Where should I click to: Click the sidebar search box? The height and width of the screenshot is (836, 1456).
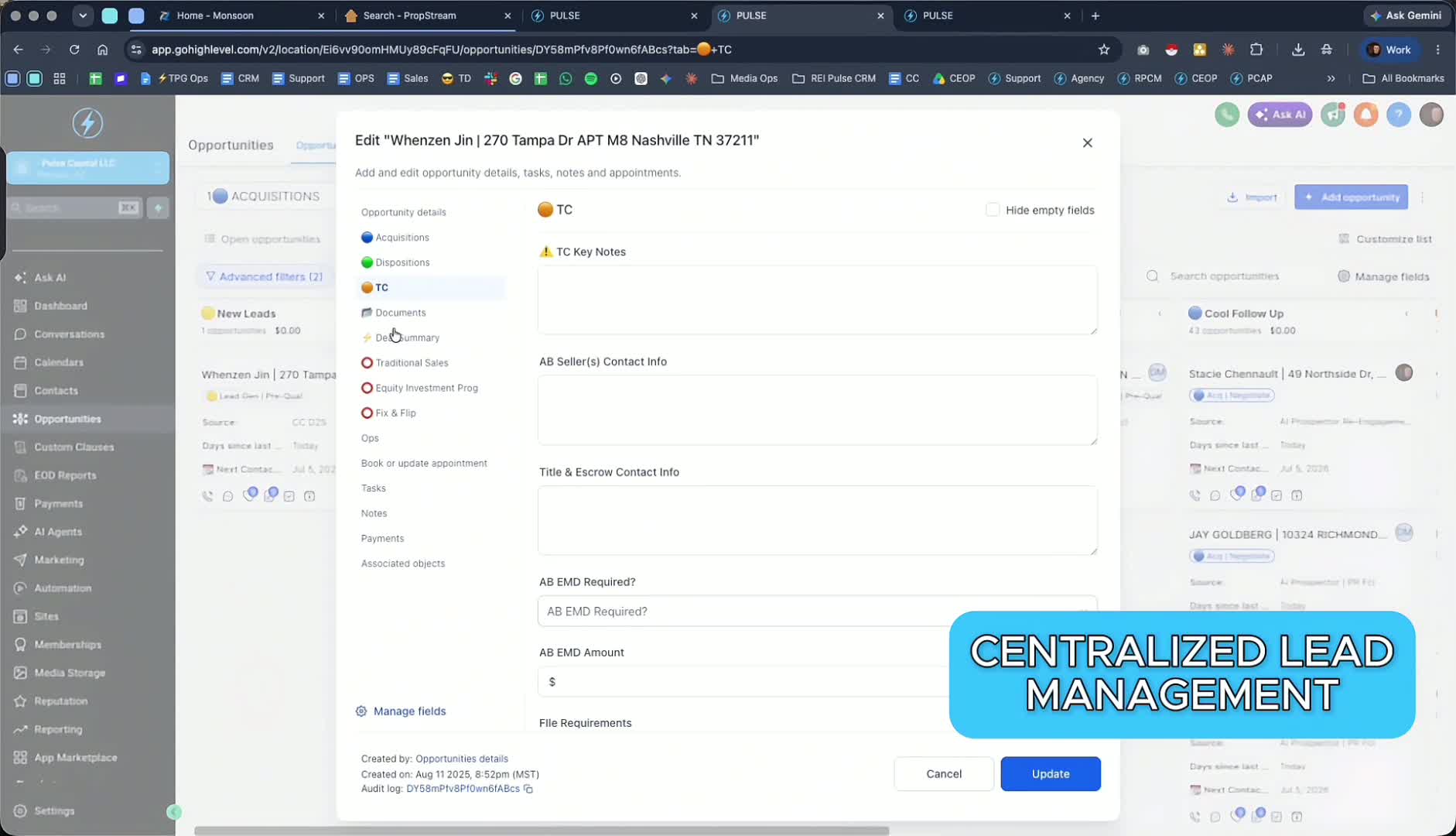74,207
